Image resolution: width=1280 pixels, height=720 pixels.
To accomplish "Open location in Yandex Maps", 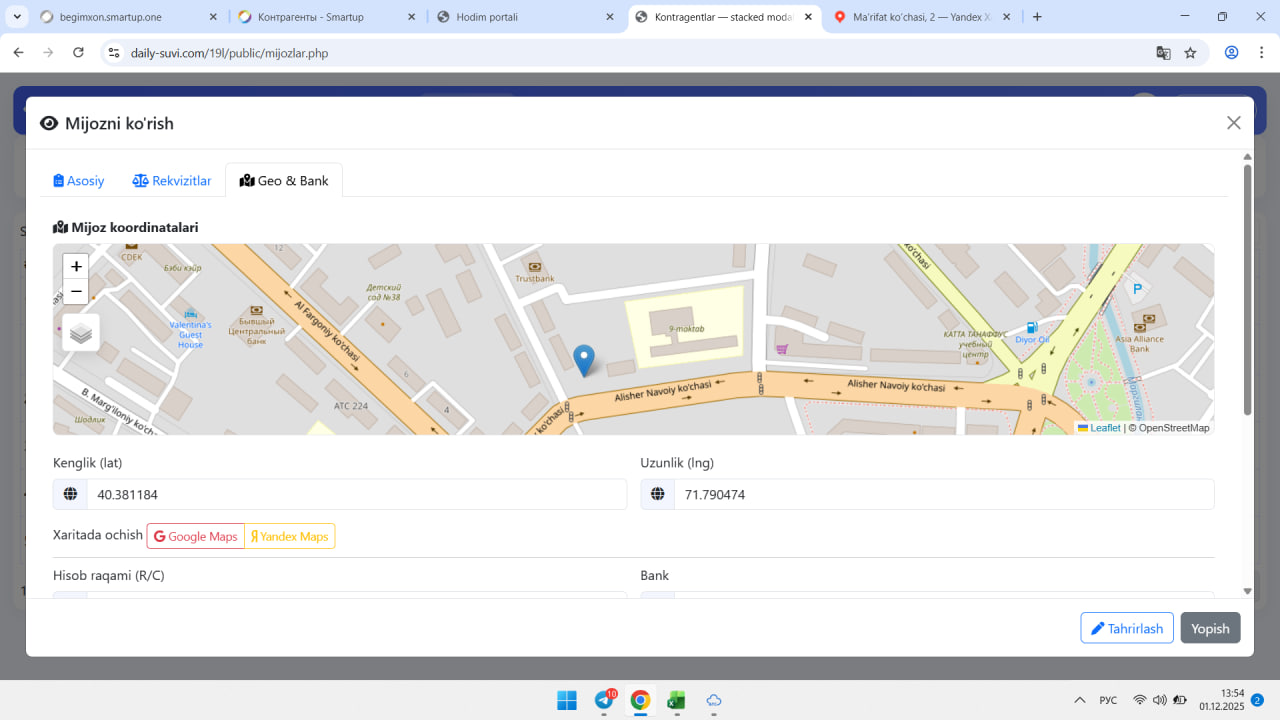I will (x=290, y=536).
